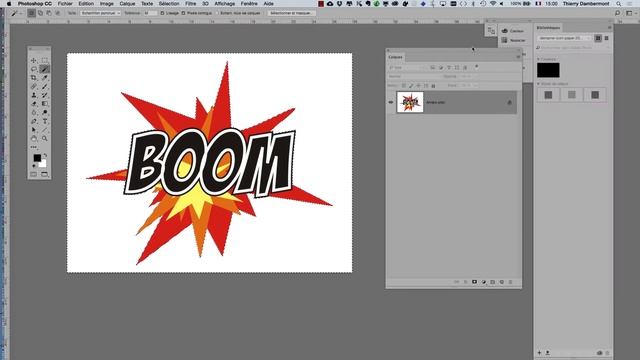Select the Move tool

pyautogui.click(x=34, y=60)
